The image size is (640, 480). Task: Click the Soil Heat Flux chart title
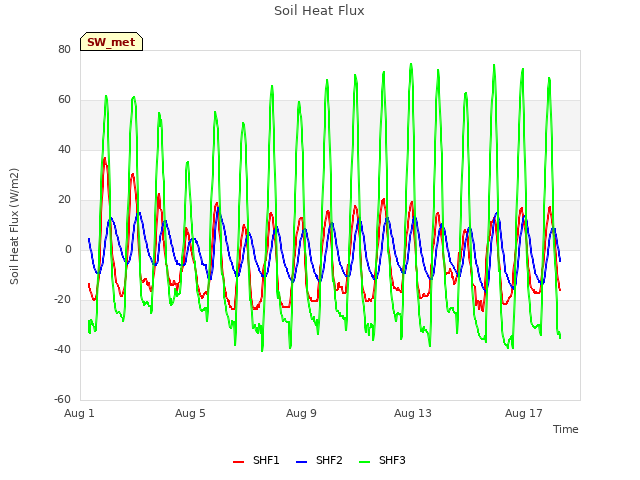(x=319, y=11)
